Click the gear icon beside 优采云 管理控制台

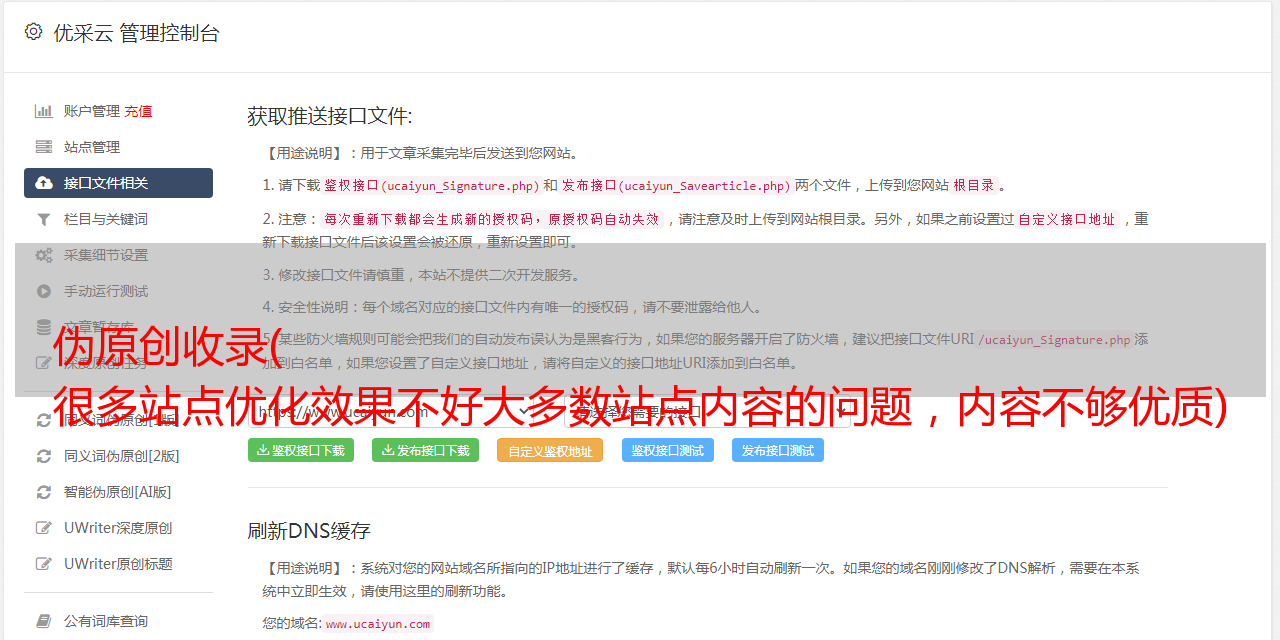coord(33,32)
